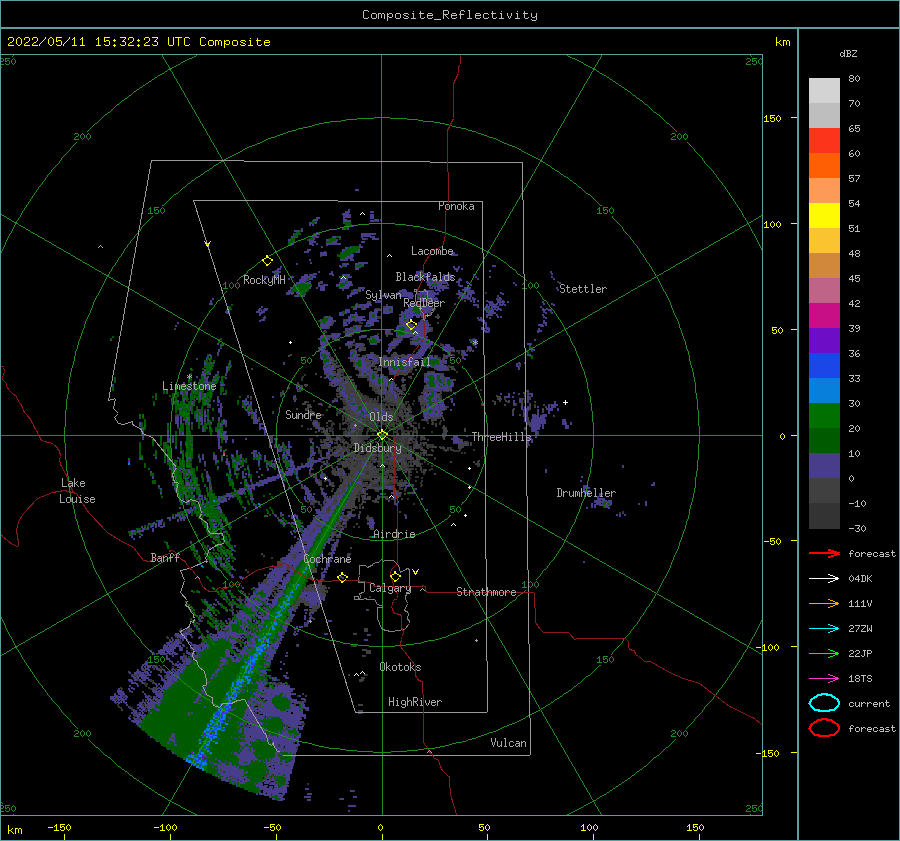Viewport: 900px width, 841px height.
Task: Click the 22JP legend label
Action: tap(860, 653)
